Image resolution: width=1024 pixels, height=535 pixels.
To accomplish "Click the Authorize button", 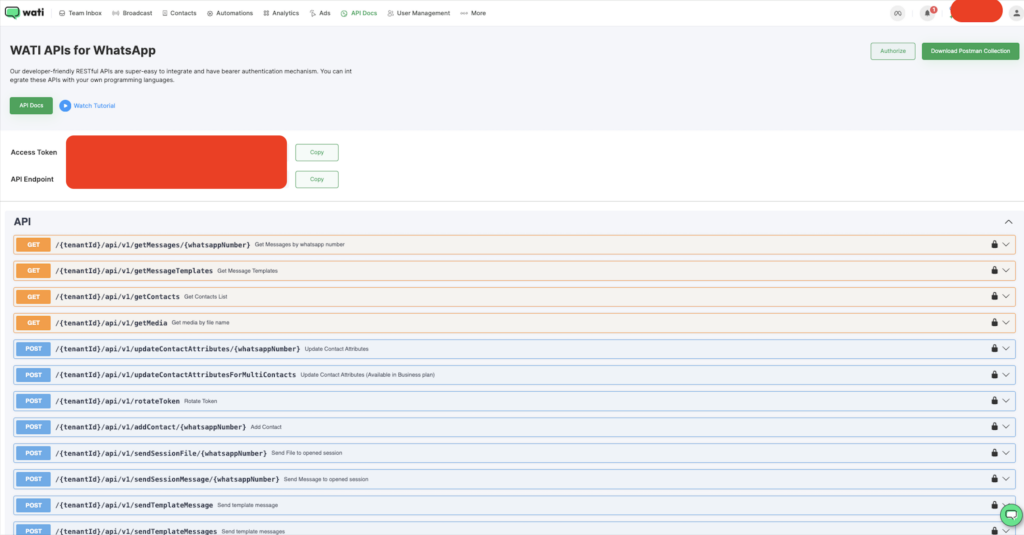I will pos(893,51).
